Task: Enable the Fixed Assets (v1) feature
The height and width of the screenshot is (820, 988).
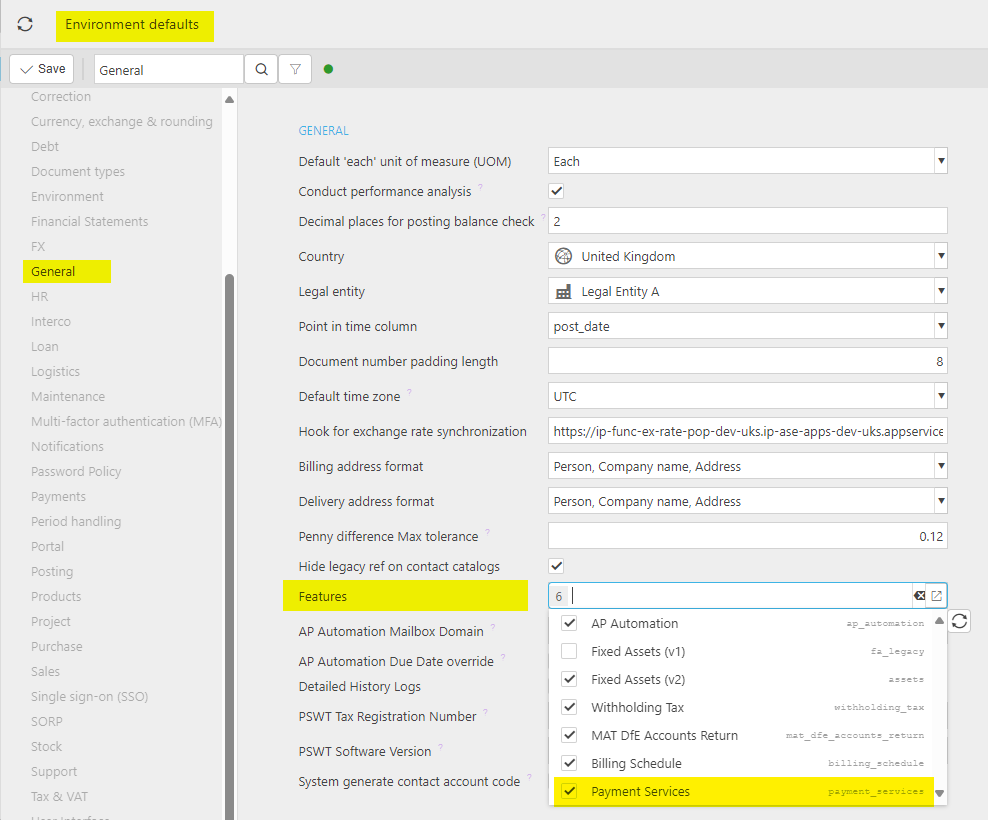Action: (x=569, y=651)
